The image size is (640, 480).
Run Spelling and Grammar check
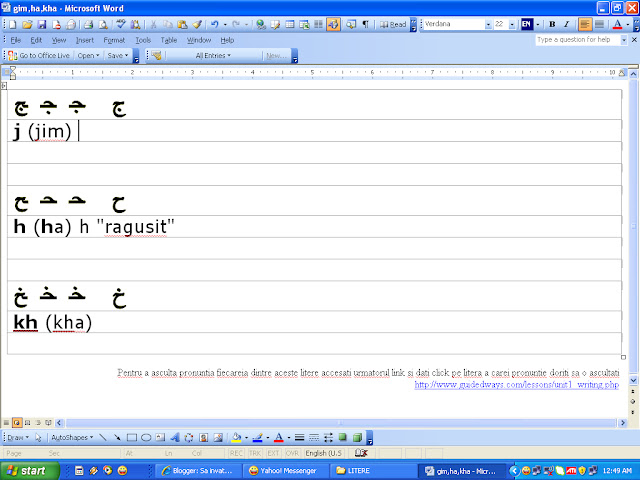click(120, 24)
